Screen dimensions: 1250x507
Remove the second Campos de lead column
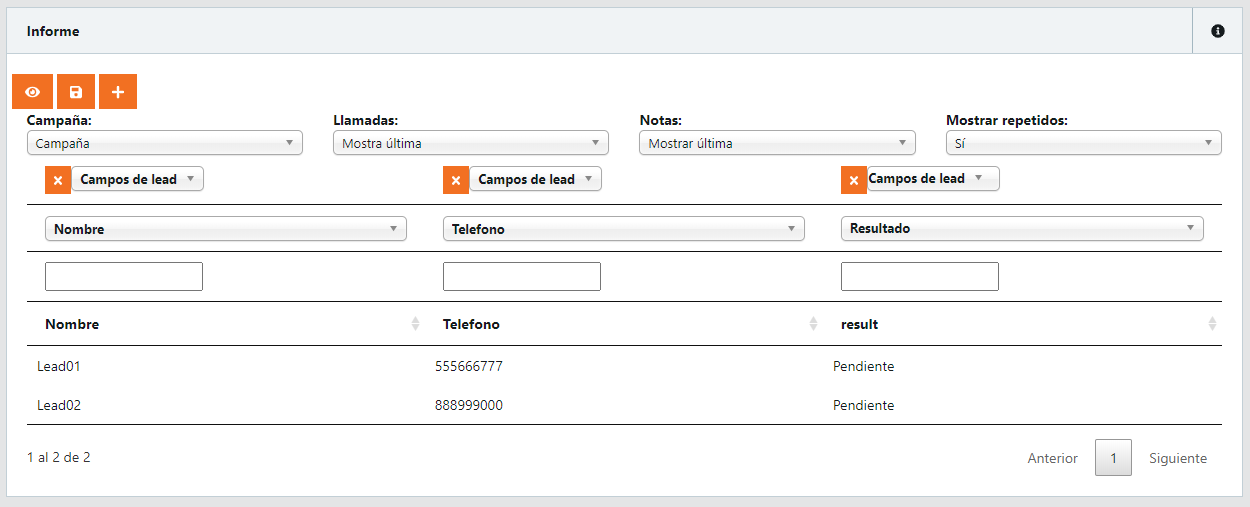(456, 180)
